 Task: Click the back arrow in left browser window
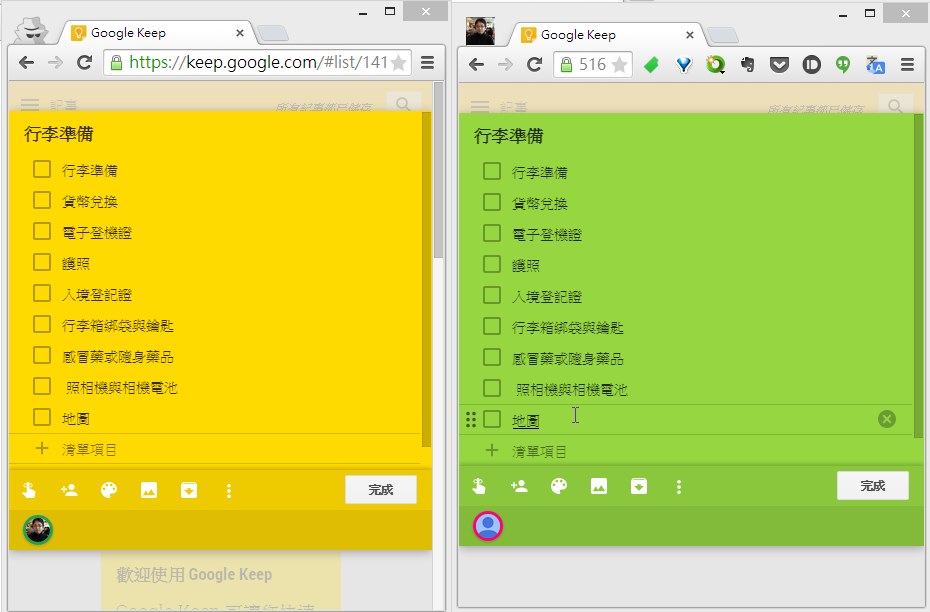coord(26,62)
